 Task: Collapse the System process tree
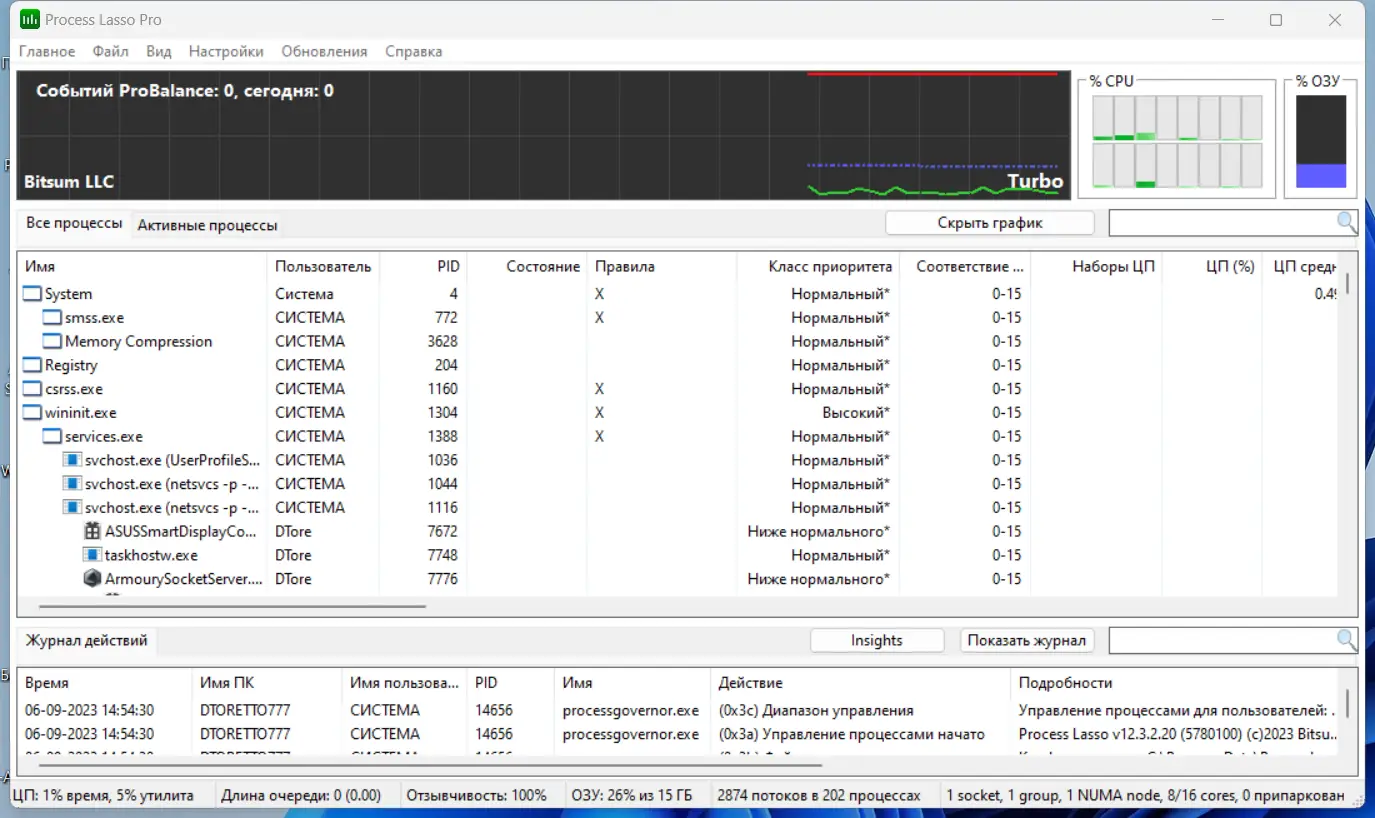click(x=31, y=293)
